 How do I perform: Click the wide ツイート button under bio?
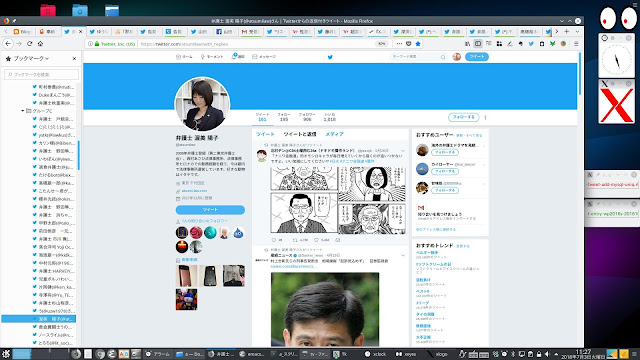coord(210,210)
